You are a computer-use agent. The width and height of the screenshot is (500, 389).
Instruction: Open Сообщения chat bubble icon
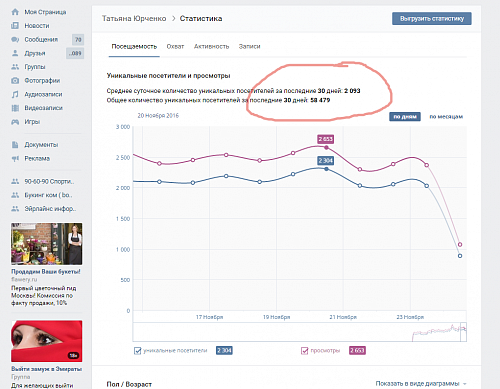click(15, 39)
